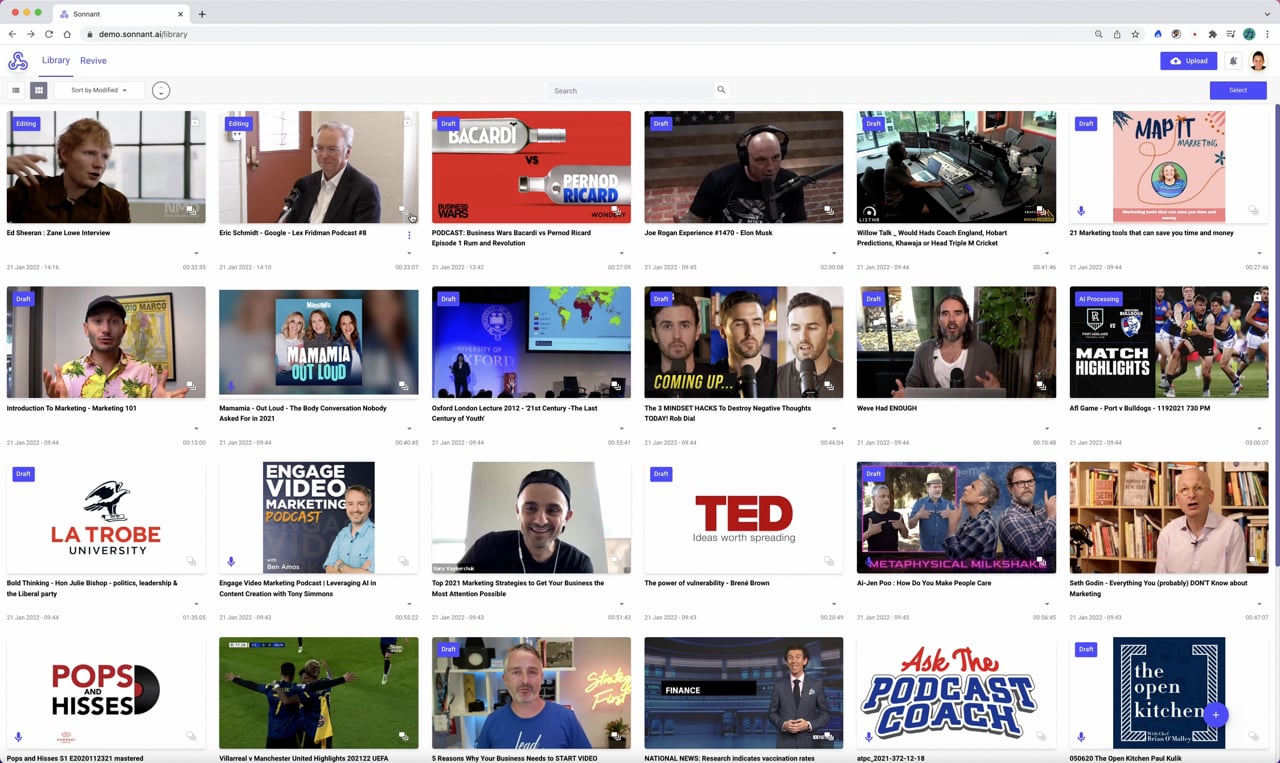This screenshot has width=1280, height=763.
Task: Click microphone icon on Mamamia Out Loud card
Action: point(231,386)
